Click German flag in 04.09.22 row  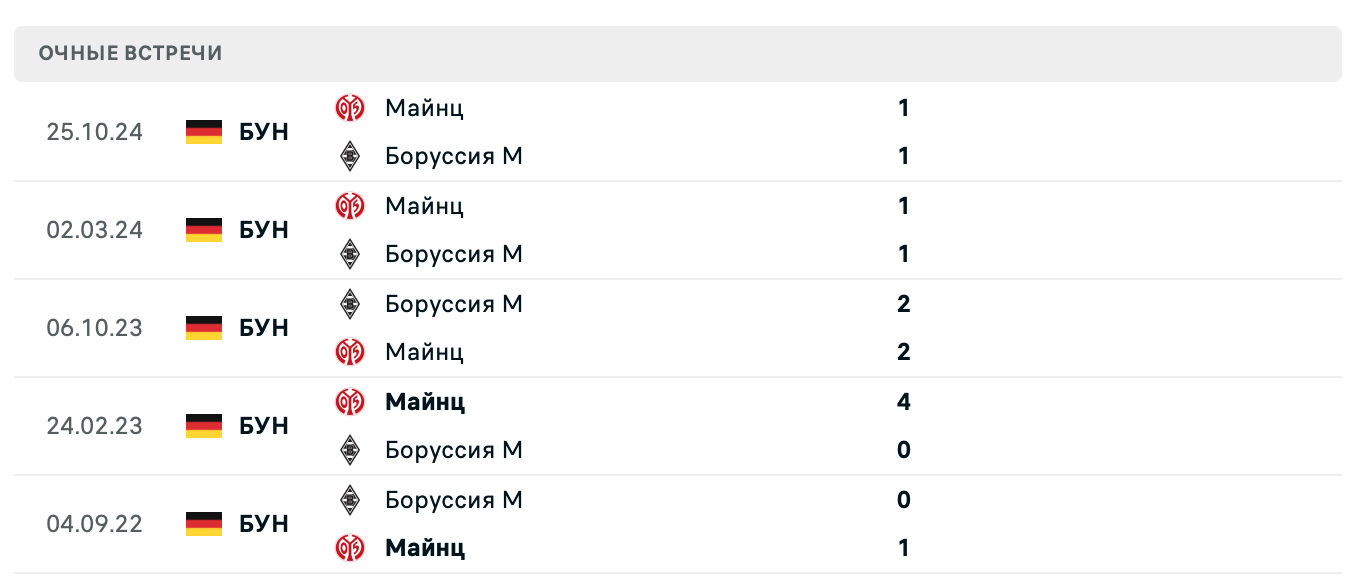(204, 524)
